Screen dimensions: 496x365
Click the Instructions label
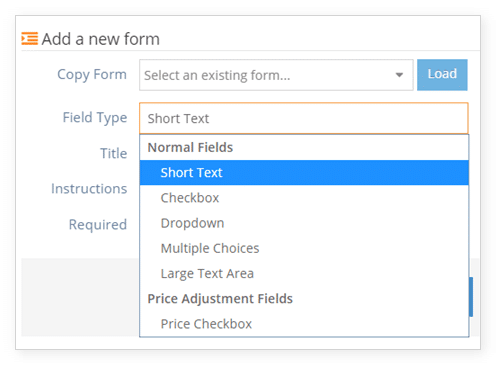(89, 189)
